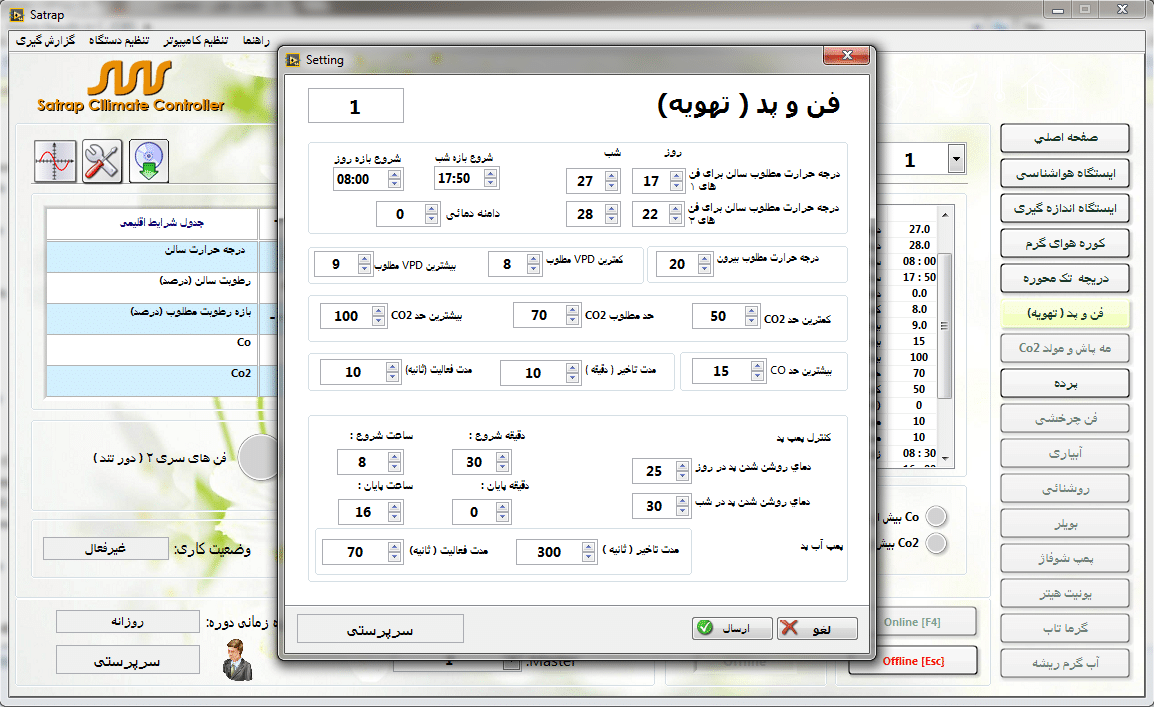Adjust pad on-temperature day 25 stepper
The image size is (1154, 707).
[682, 471]
